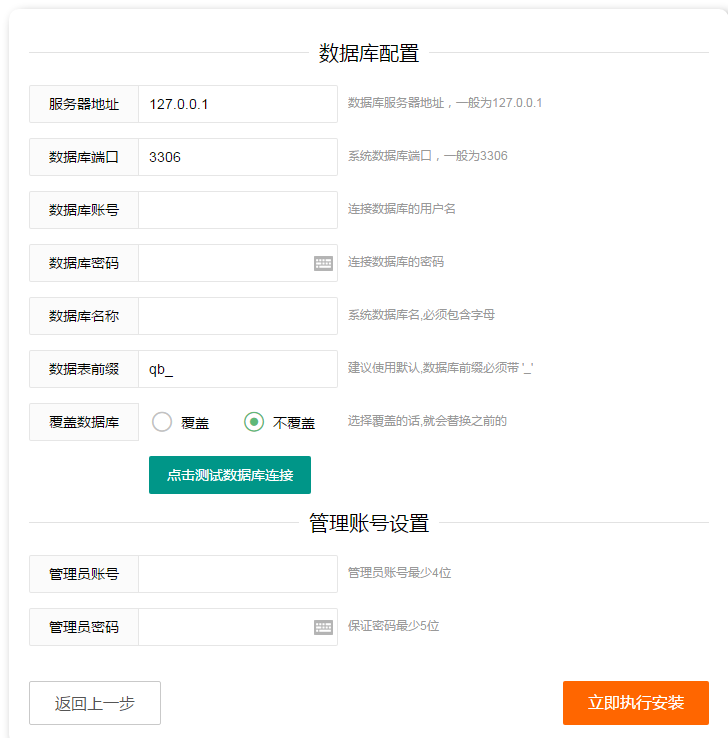Click the 数据库名称 field label
728x738 pixels.
coord(84,316)
